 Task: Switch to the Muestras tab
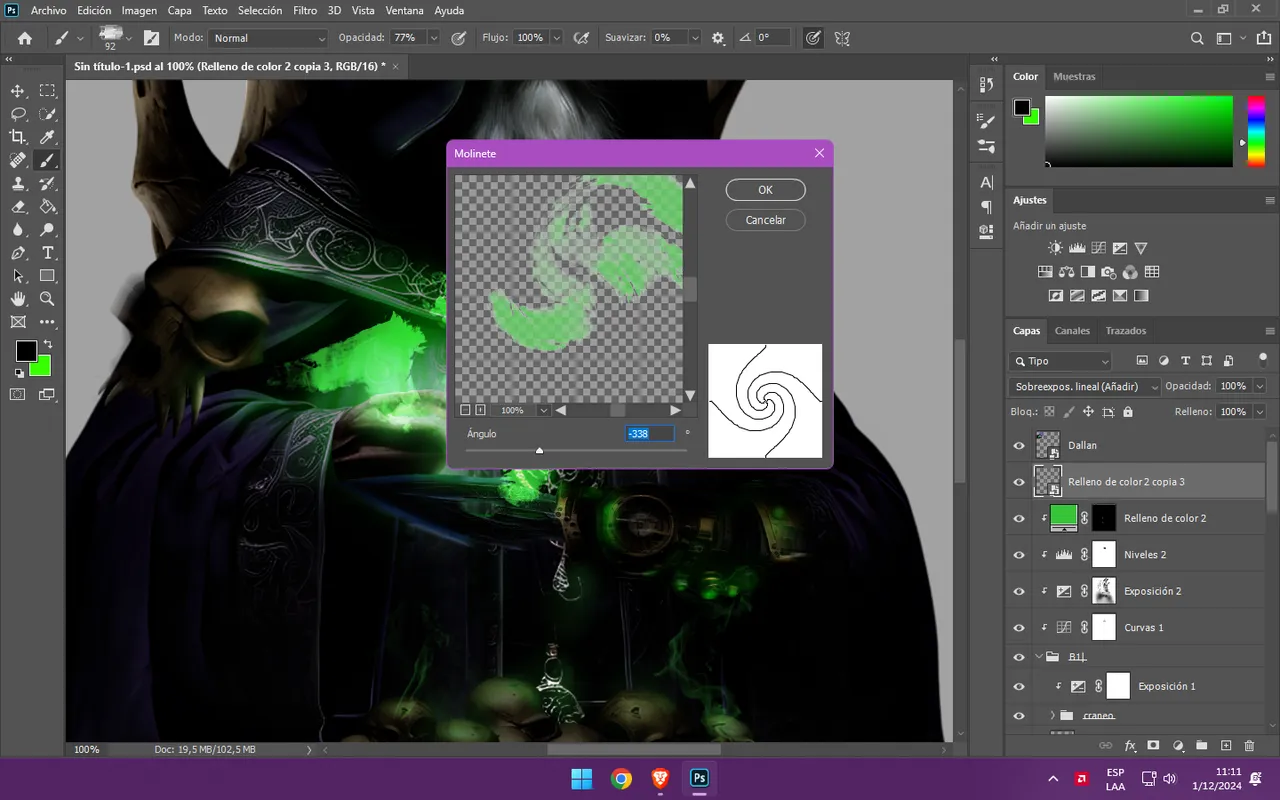click(1074, 76)
